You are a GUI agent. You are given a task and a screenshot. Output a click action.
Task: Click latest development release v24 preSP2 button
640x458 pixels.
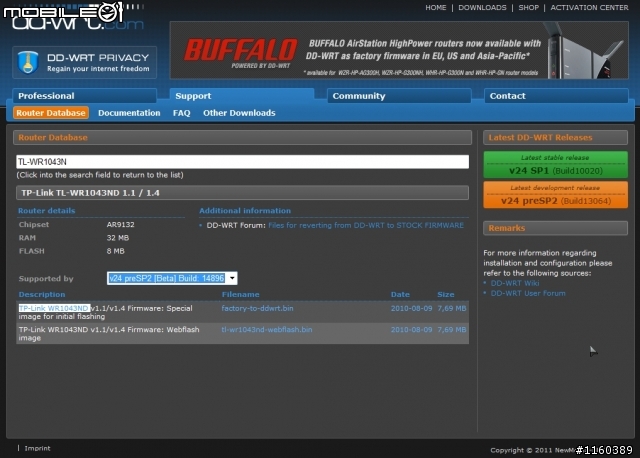click(556, 195)
